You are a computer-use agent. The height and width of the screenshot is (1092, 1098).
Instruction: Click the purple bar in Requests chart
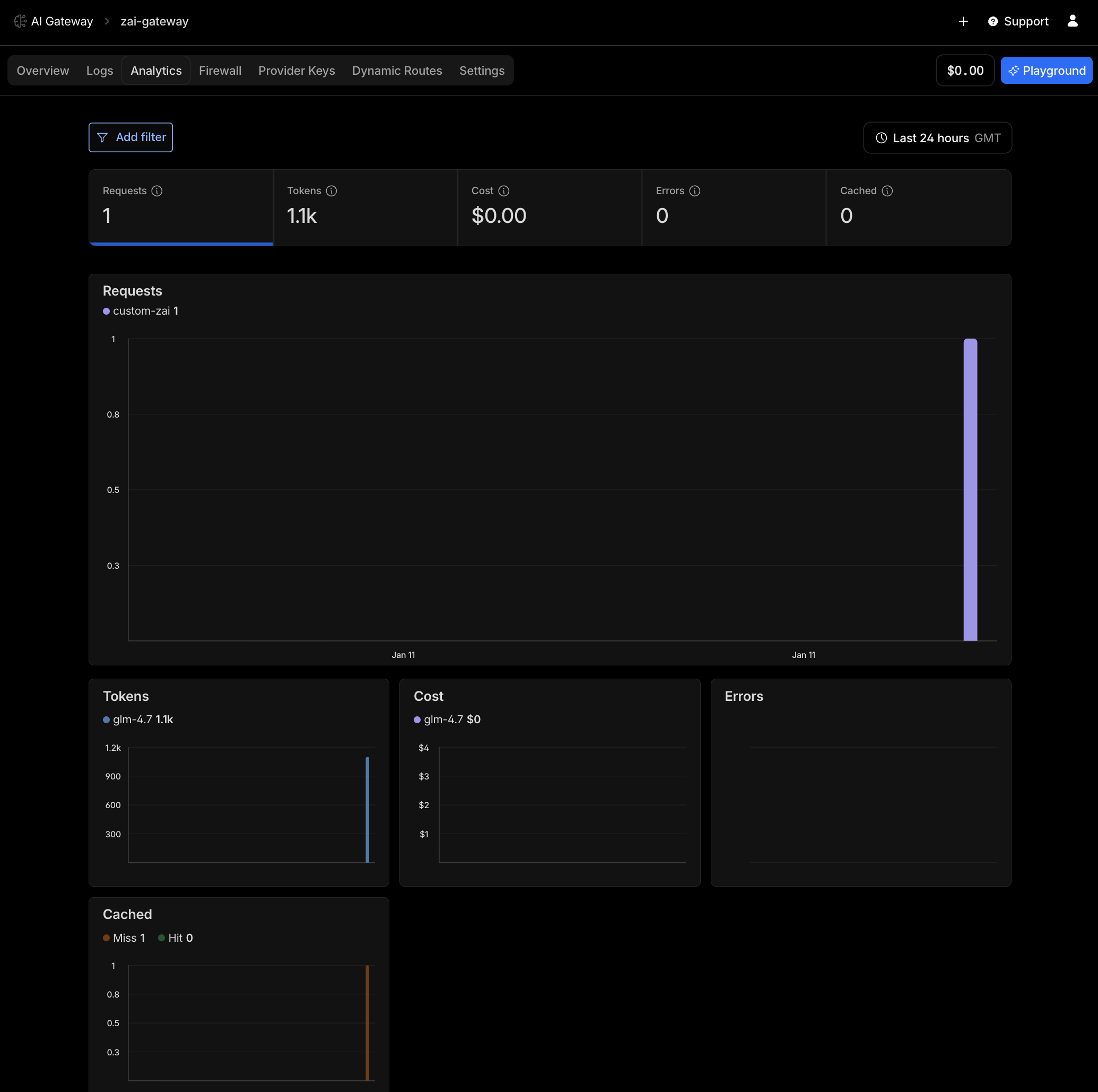970,489
